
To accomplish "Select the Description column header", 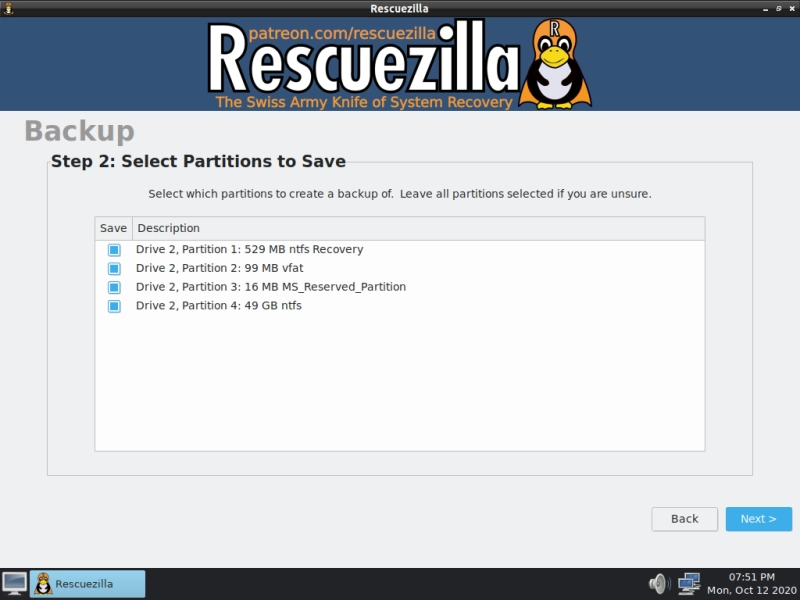I will coord(418,228).
